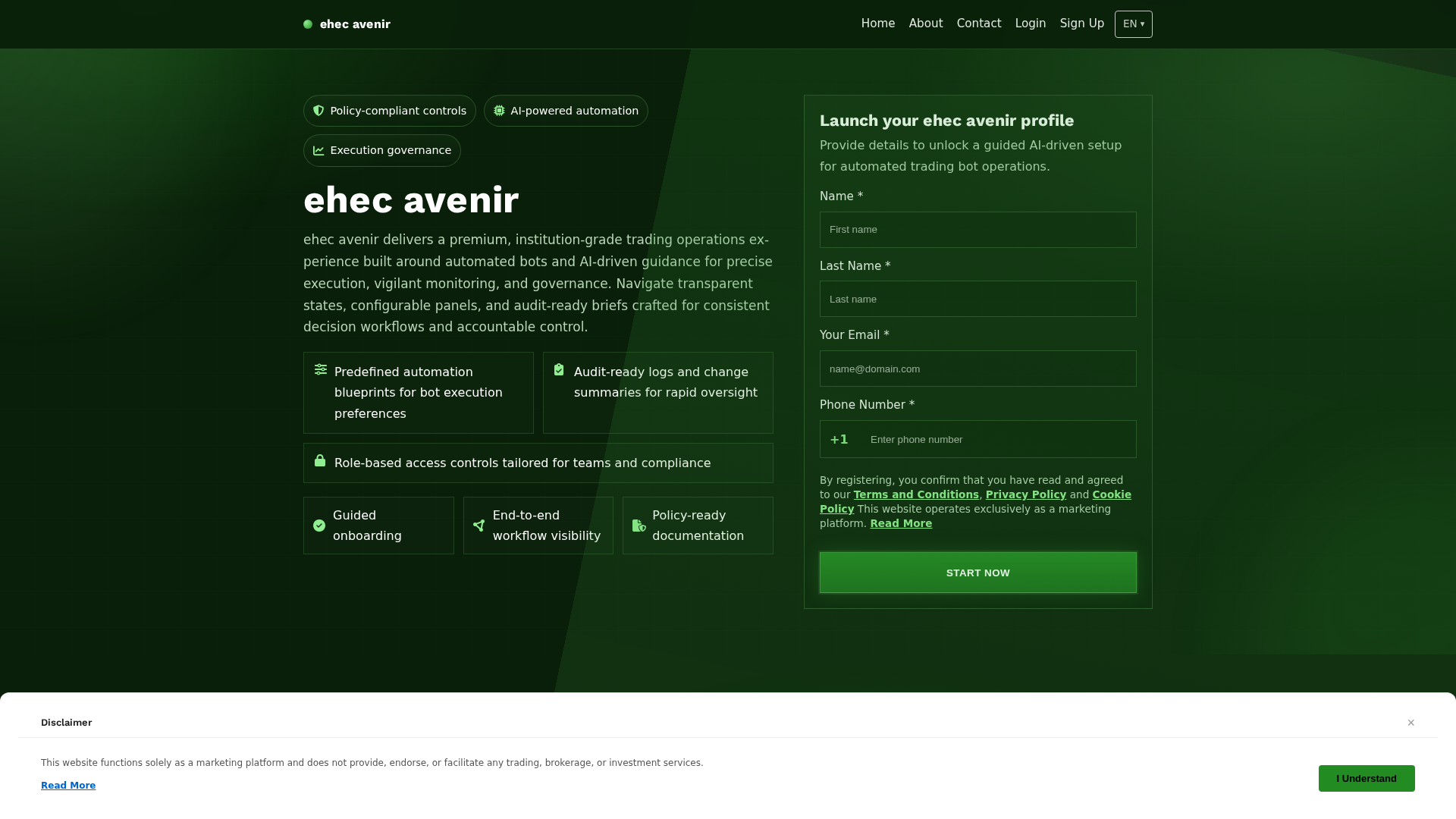Focus the First name input field
This screenshot has width=1456, height=819.
coord(978,230)
